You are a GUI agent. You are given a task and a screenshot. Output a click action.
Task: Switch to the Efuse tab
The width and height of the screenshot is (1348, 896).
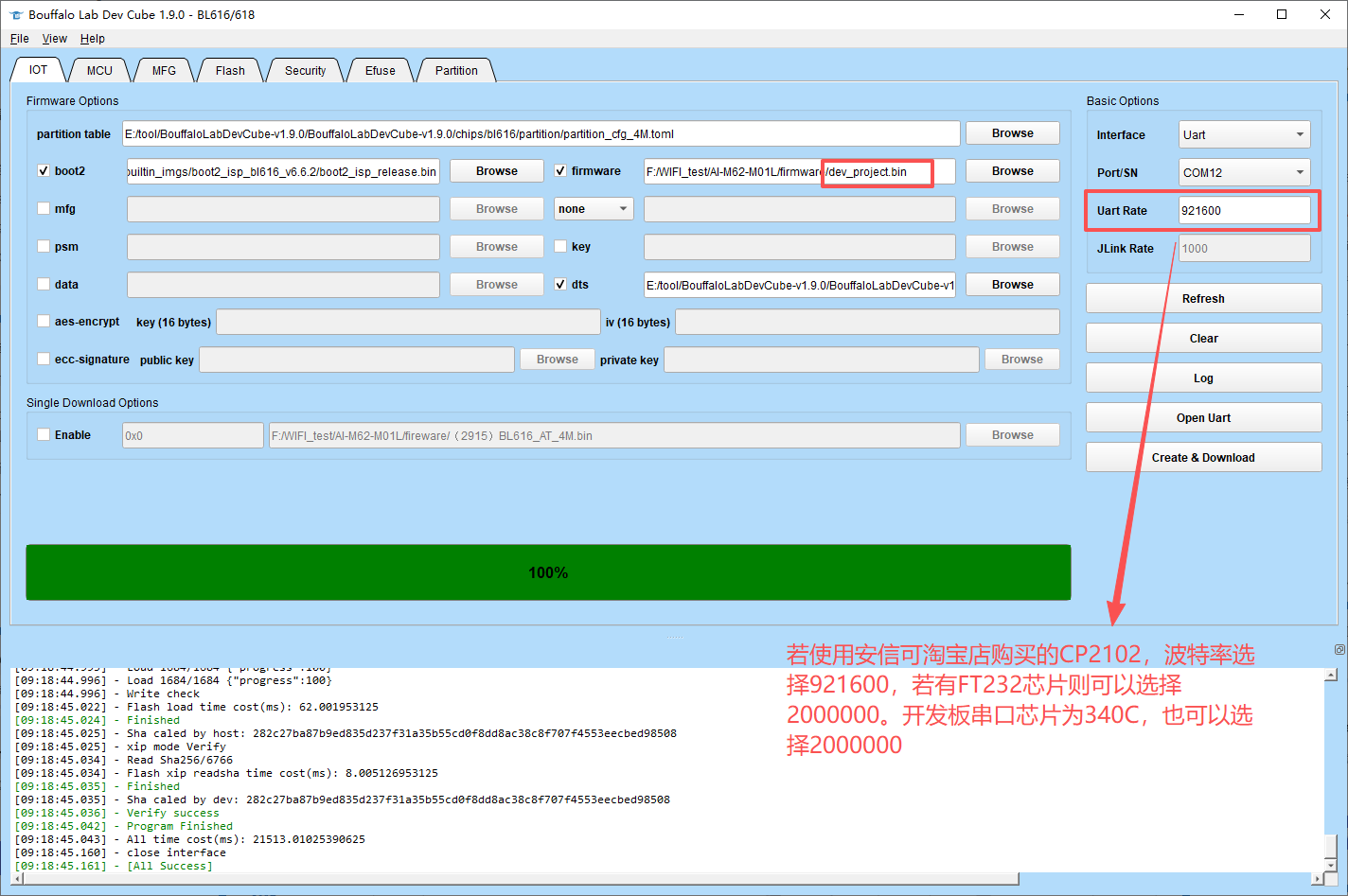[381, 71]
